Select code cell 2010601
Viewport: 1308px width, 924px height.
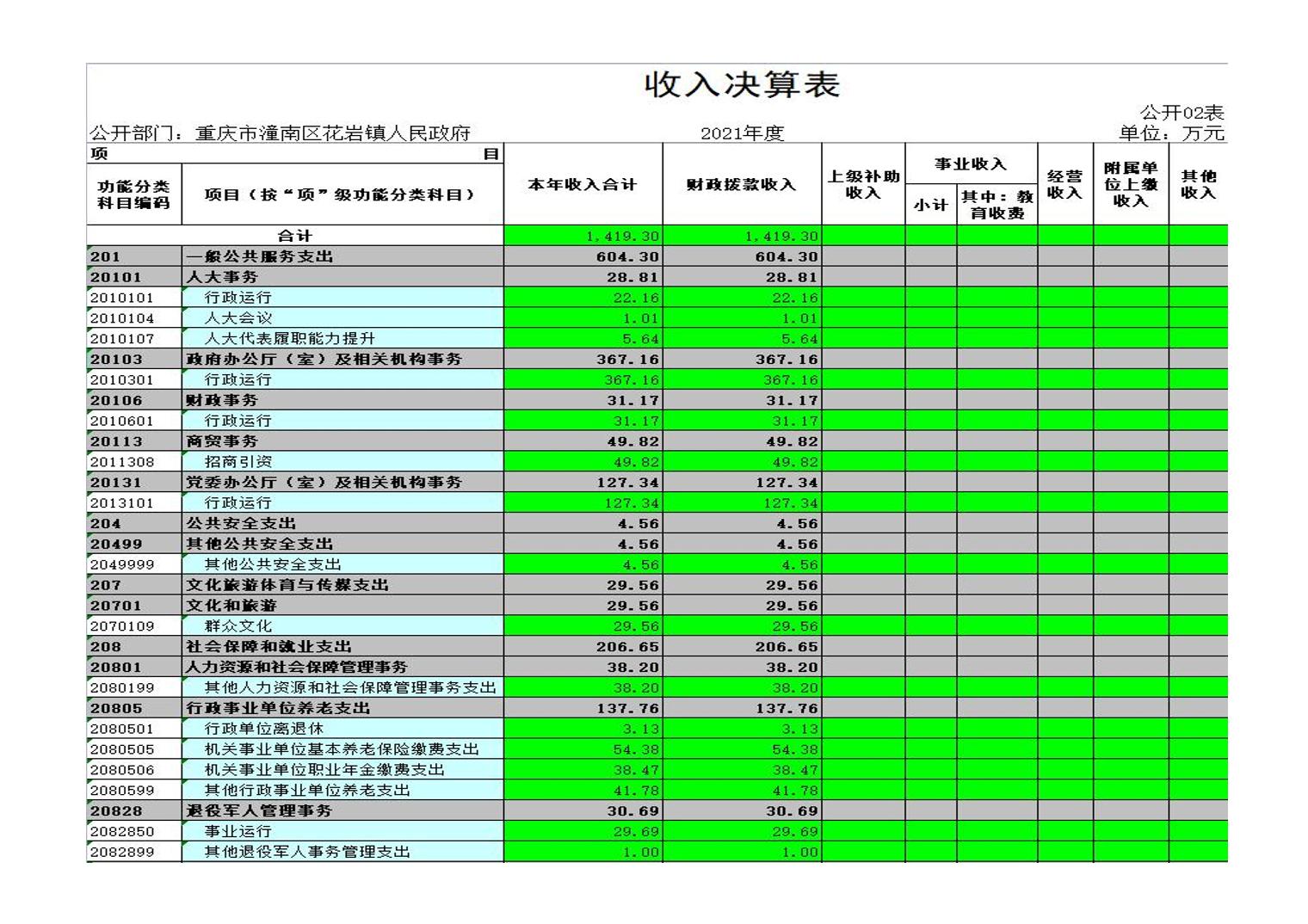point(134,421)
